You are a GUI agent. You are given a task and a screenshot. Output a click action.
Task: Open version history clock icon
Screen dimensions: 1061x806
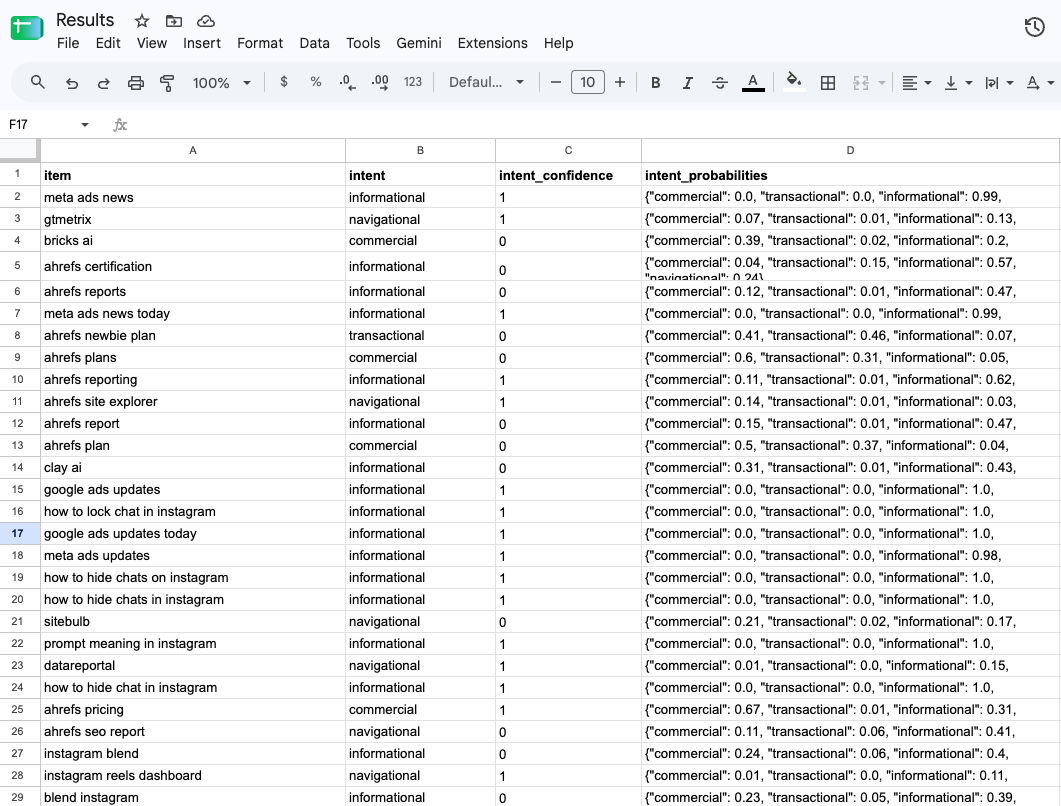point(1035,27)
